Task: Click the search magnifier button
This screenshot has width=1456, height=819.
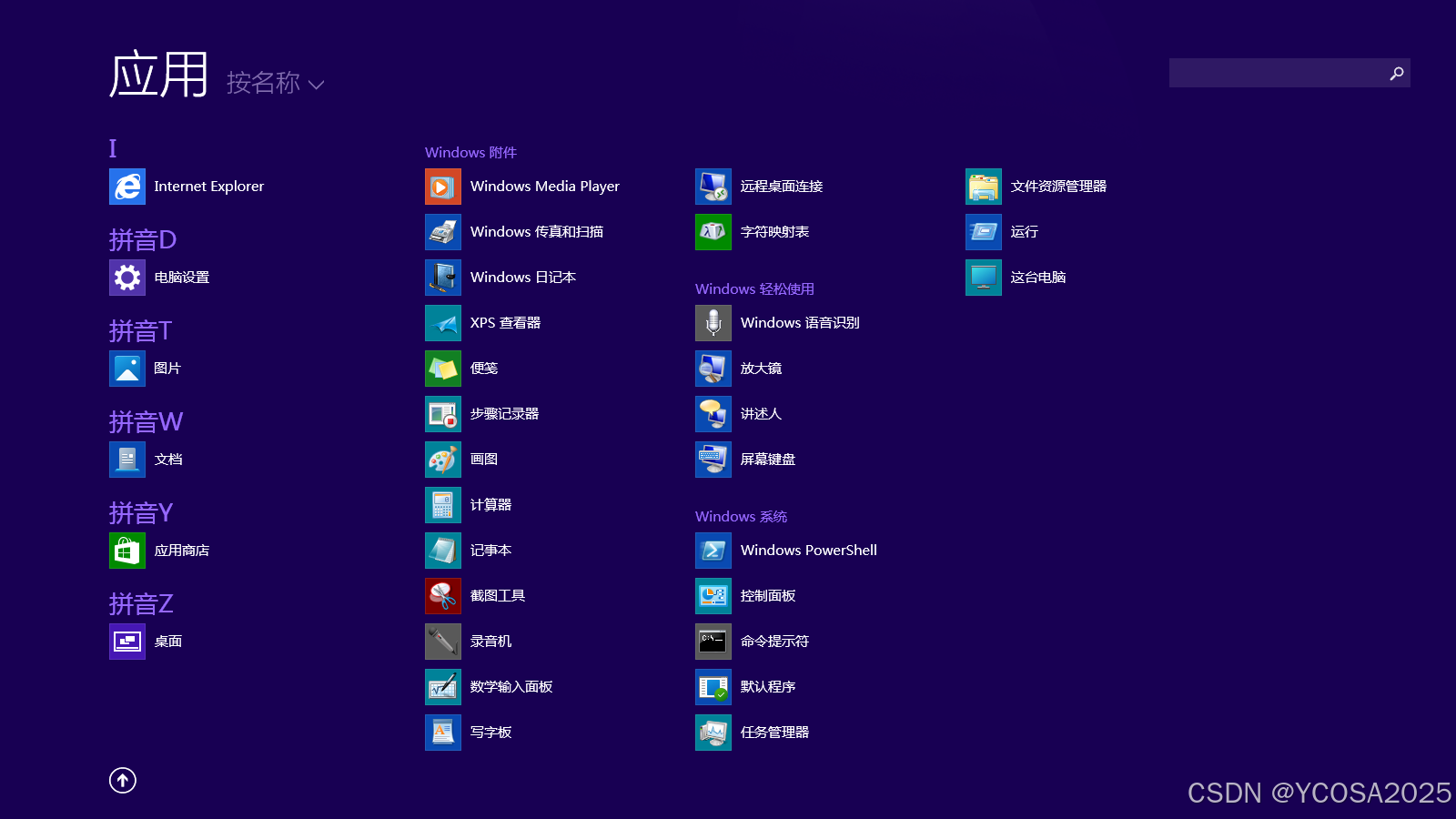Action: pos(1397,73)
